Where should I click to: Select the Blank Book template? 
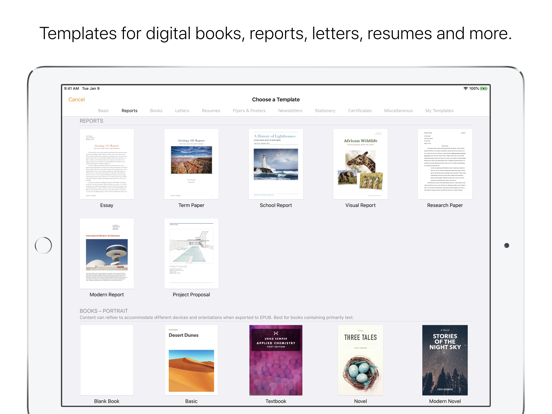(107, 360)
